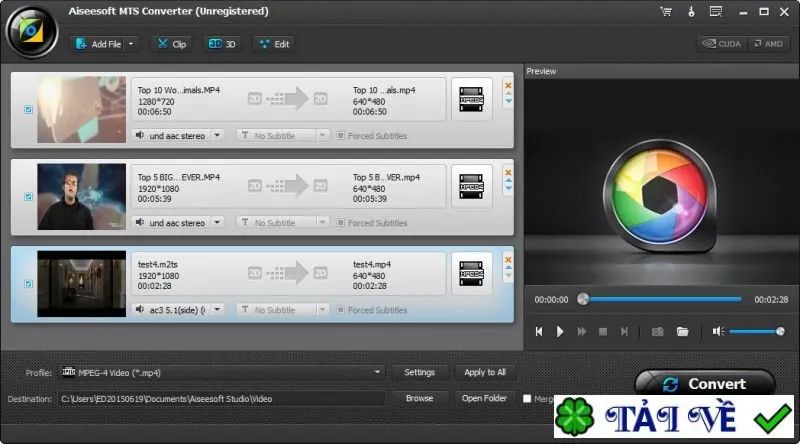Enable the Merge into one file checkbox

(x=527, y=399)
